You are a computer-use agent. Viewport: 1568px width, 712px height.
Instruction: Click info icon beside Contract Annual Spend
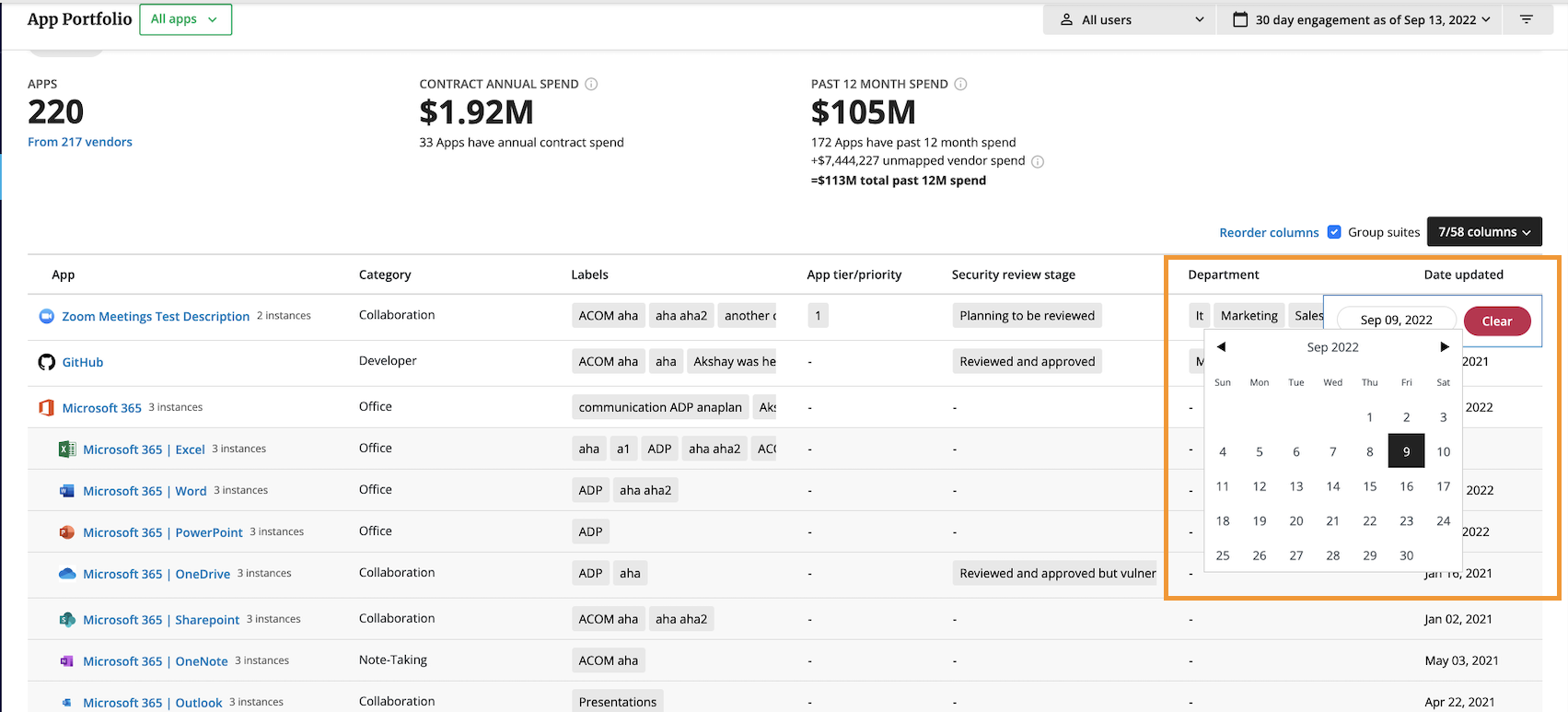click(591, 84)
